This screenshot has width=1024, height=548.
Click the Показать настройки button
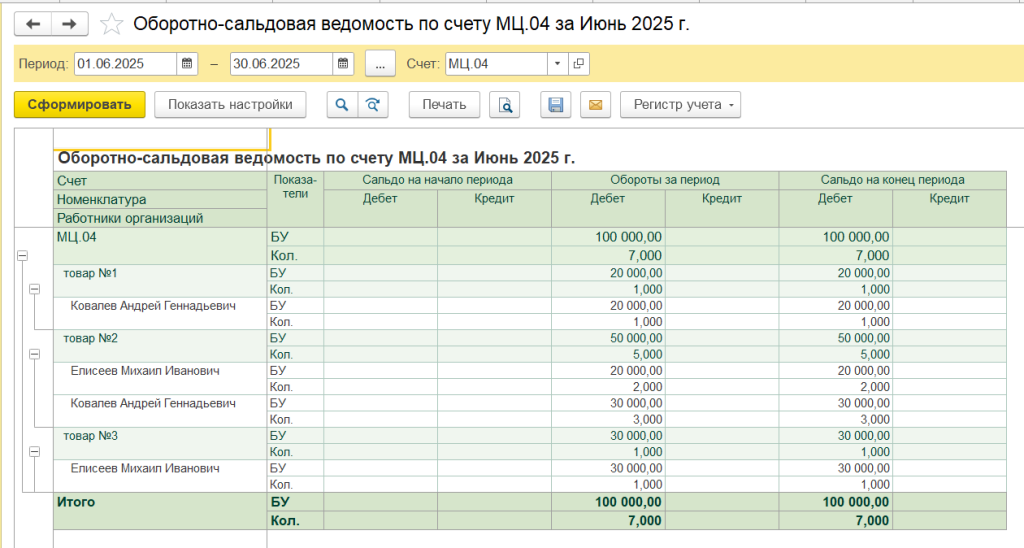tap(230, 104)
